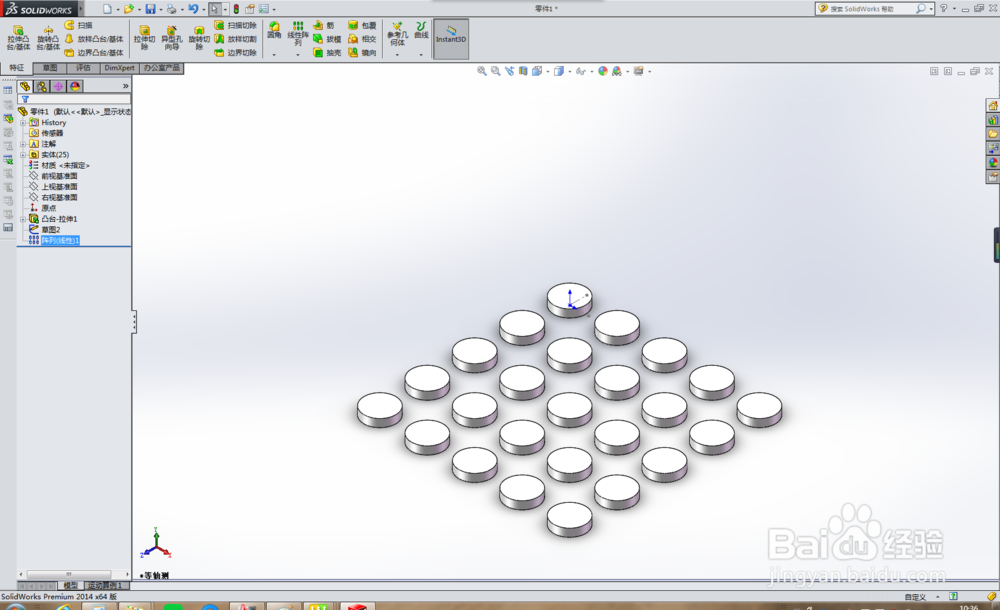Open a file using the folder icon

tap(129, 9)
